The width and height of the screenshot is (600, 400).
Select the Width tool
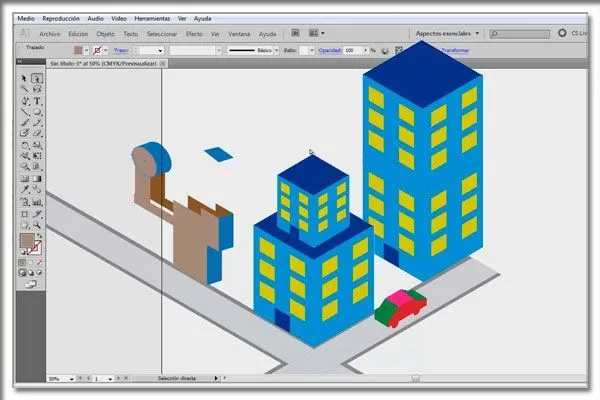pyautogui.click(x=25, y=156)
